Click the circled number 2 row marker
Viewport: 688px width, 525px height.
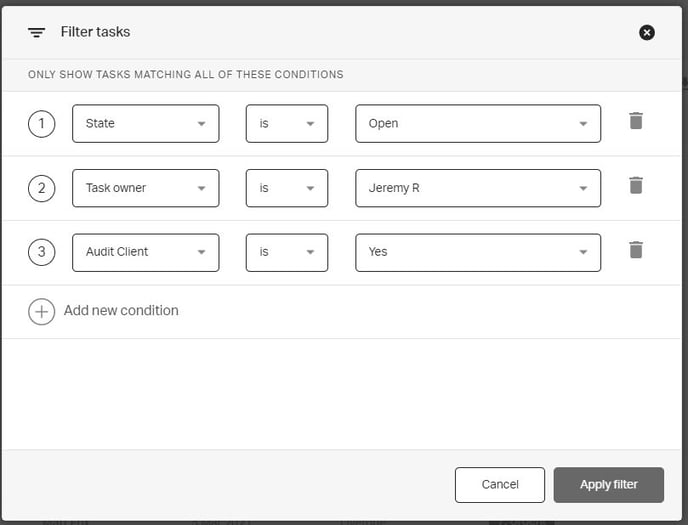point(41,188)
